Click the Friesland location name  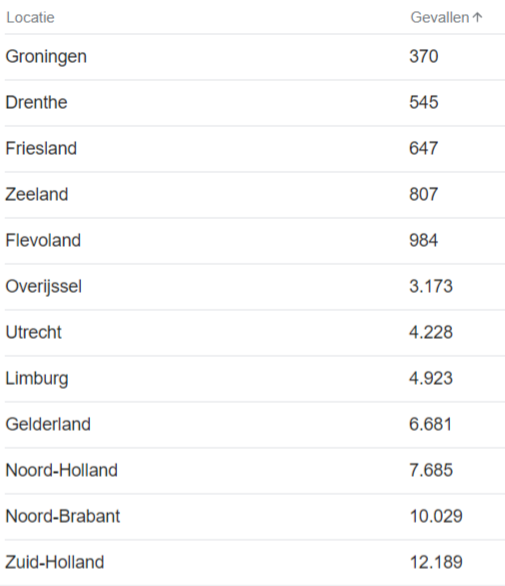pos(41,148)
